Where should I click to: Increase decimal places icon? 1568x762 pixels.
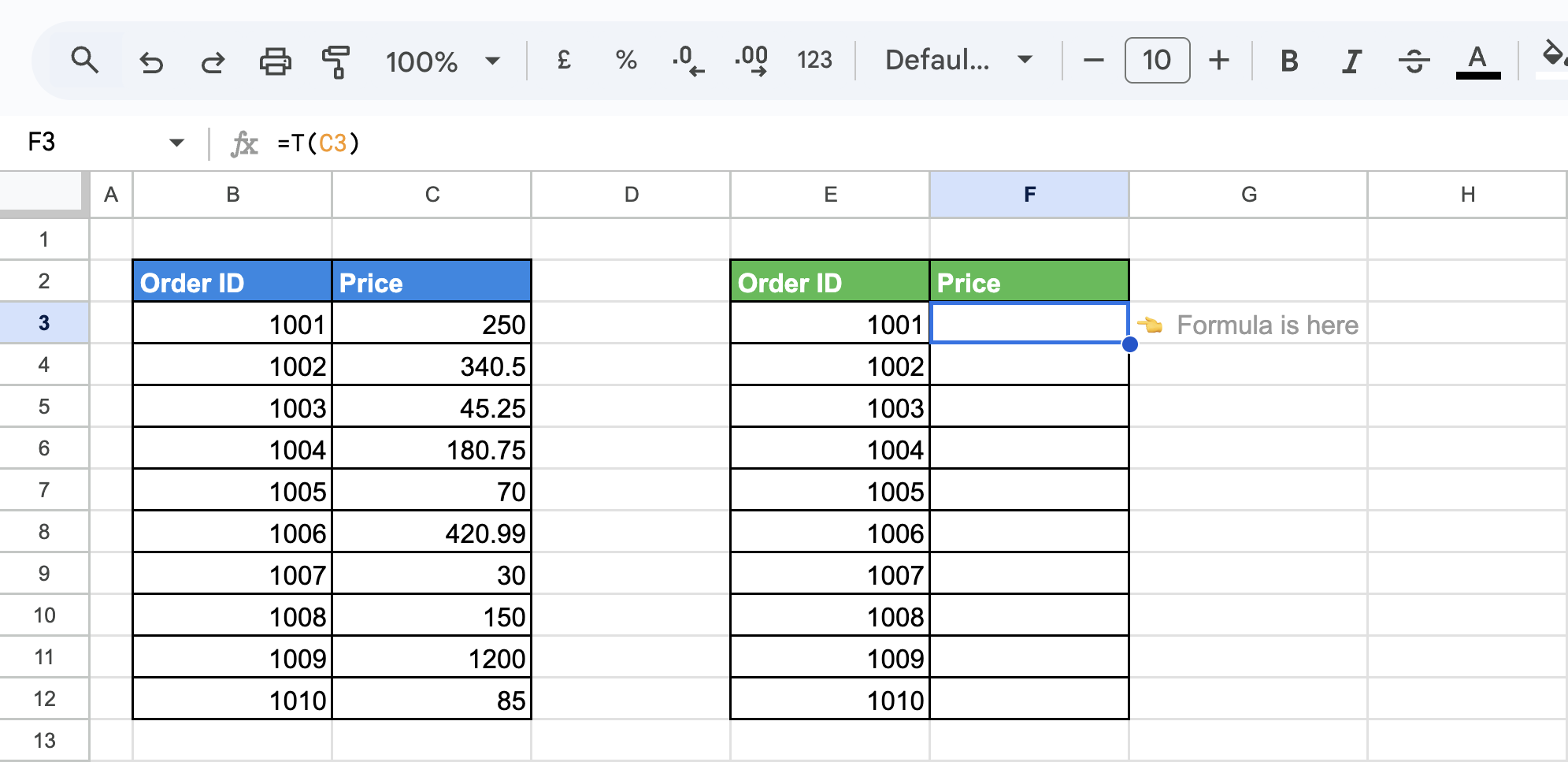[x=751, y=60]
